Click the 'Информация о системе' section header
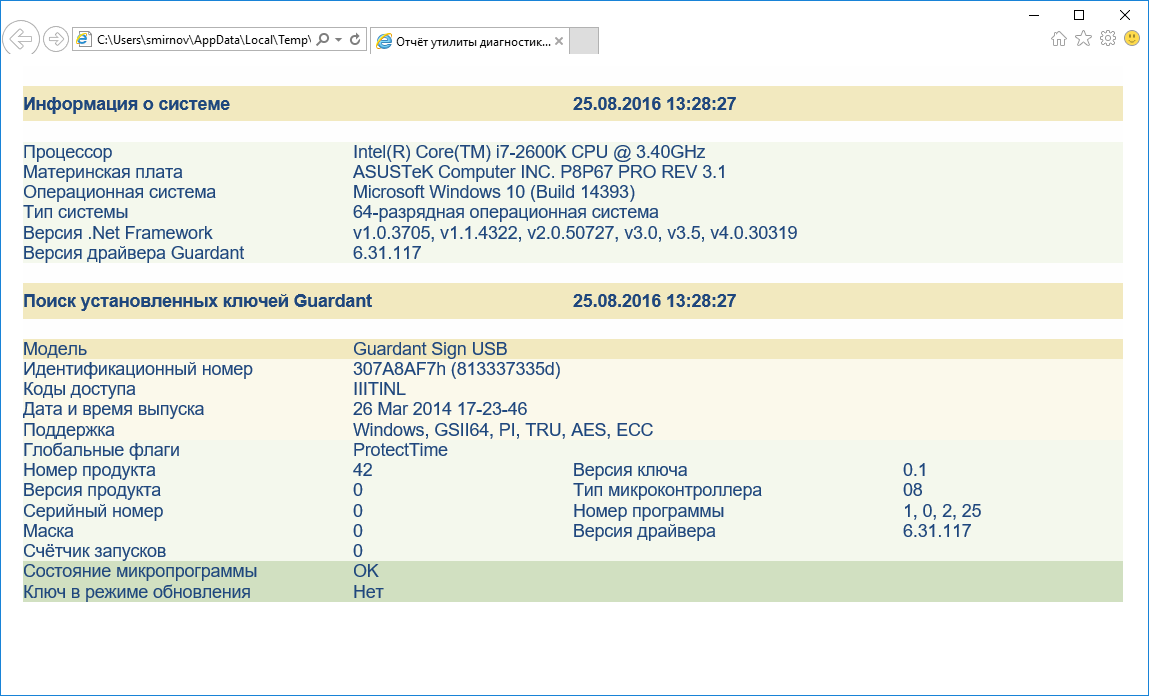 (127, 104)
